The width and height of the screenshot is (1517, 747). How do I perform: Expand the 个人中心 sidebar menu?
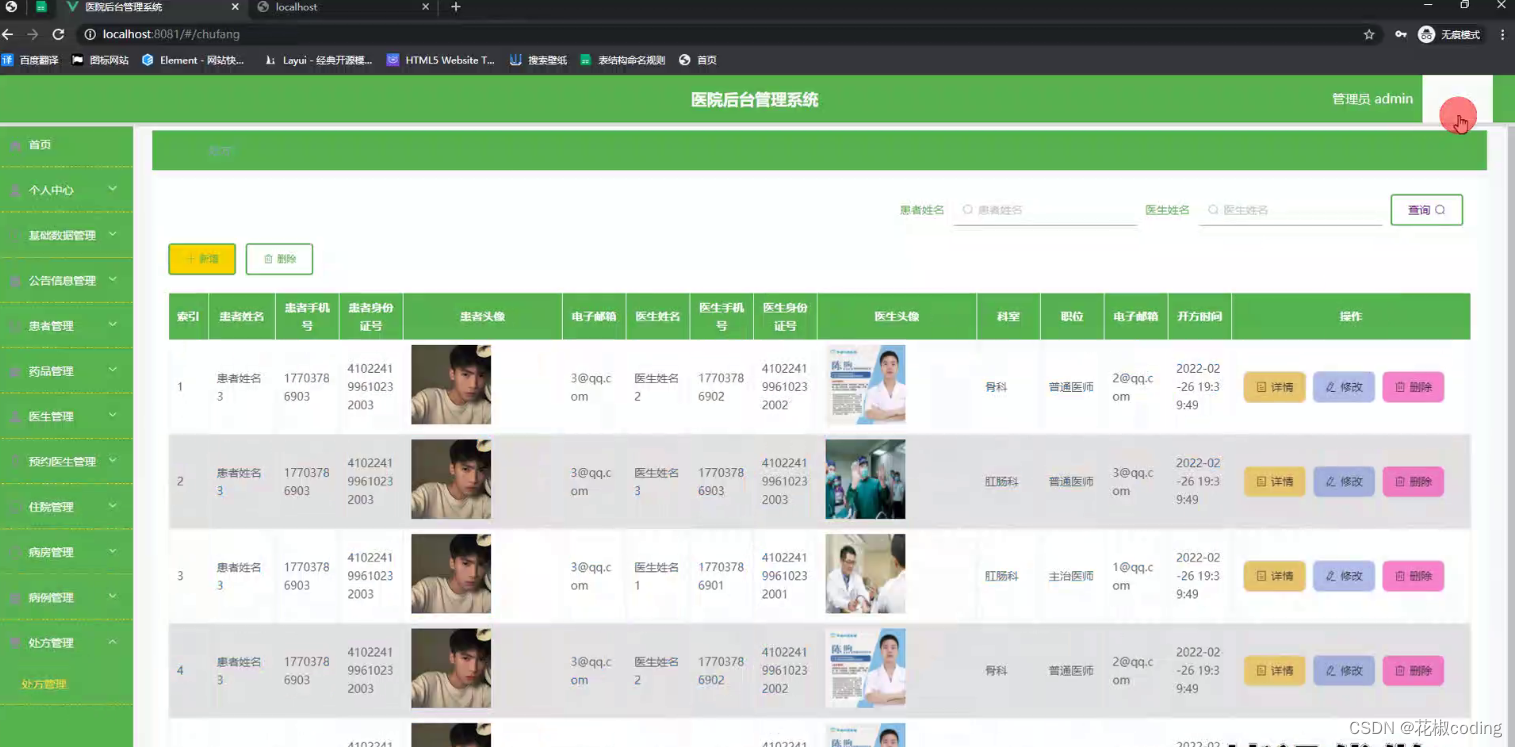(x=66, y=190)
